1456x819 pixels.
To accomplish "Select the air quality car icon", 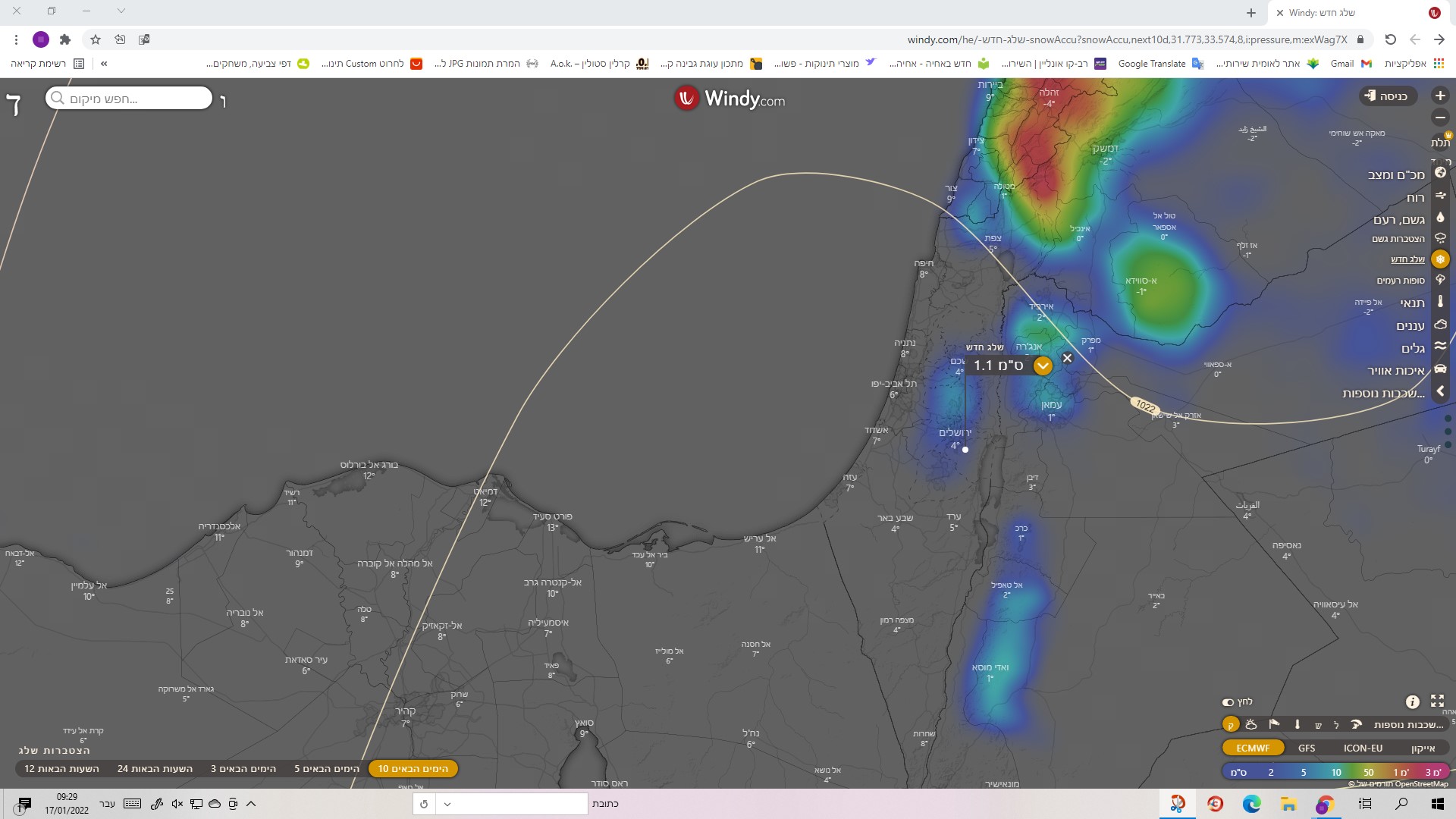I will point(1440,370).
